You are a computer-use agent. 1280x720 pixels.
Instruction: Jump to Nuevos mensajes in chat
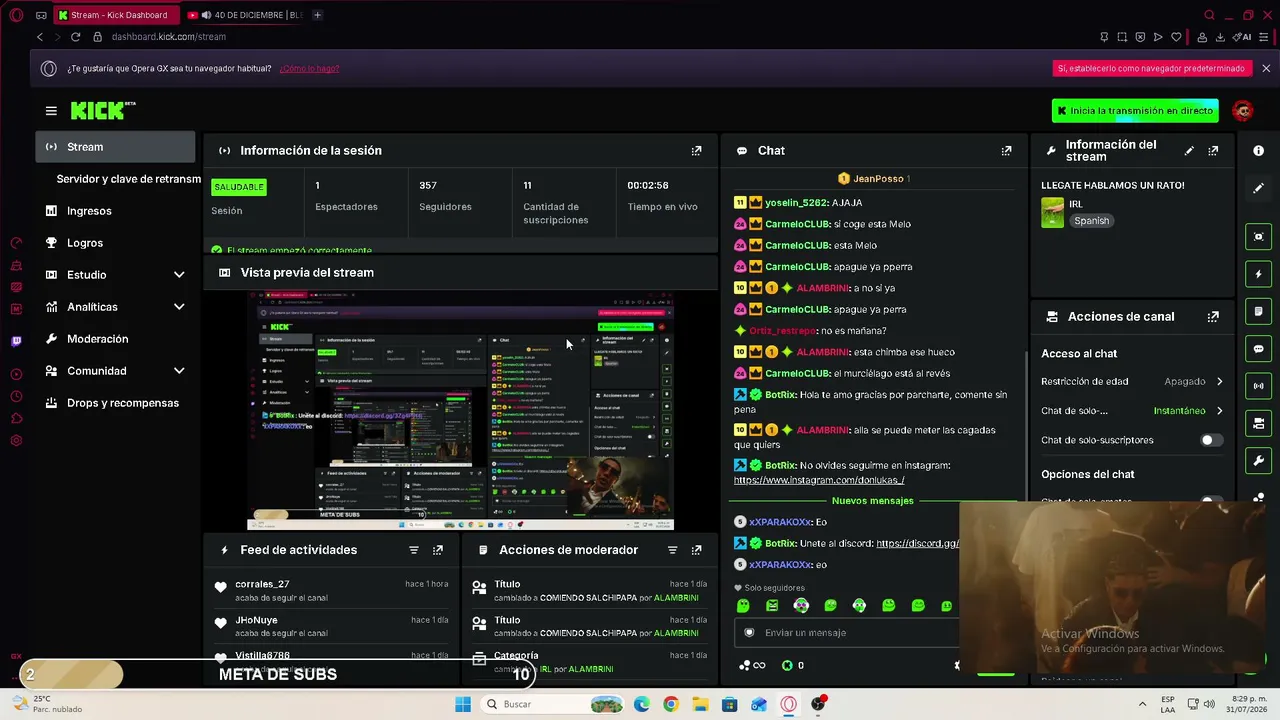[873, 501]
